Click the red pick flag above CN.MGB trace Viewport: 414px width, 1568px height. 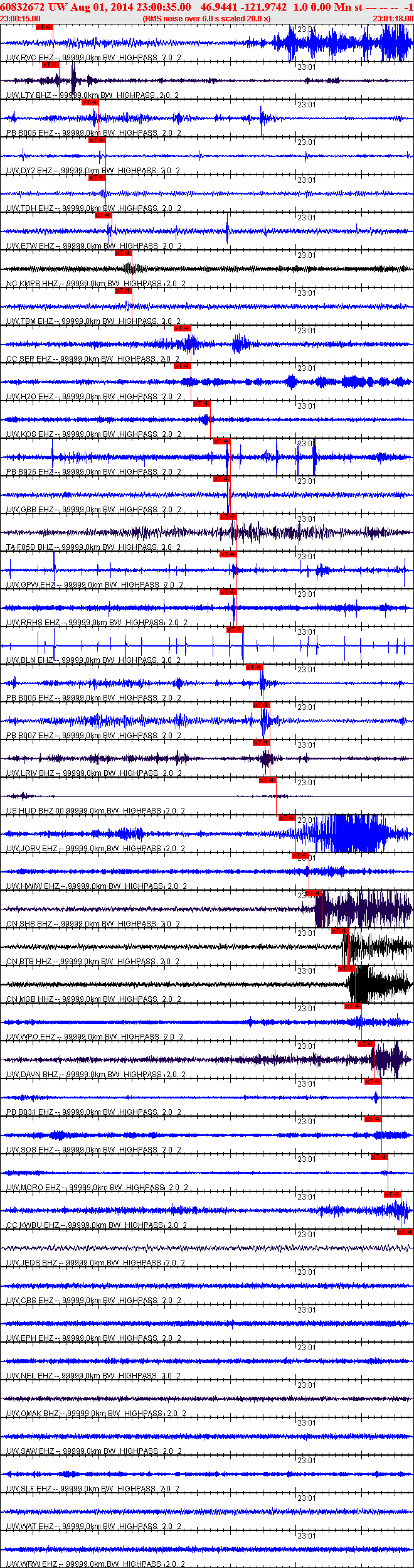click(x=346, y=969)
